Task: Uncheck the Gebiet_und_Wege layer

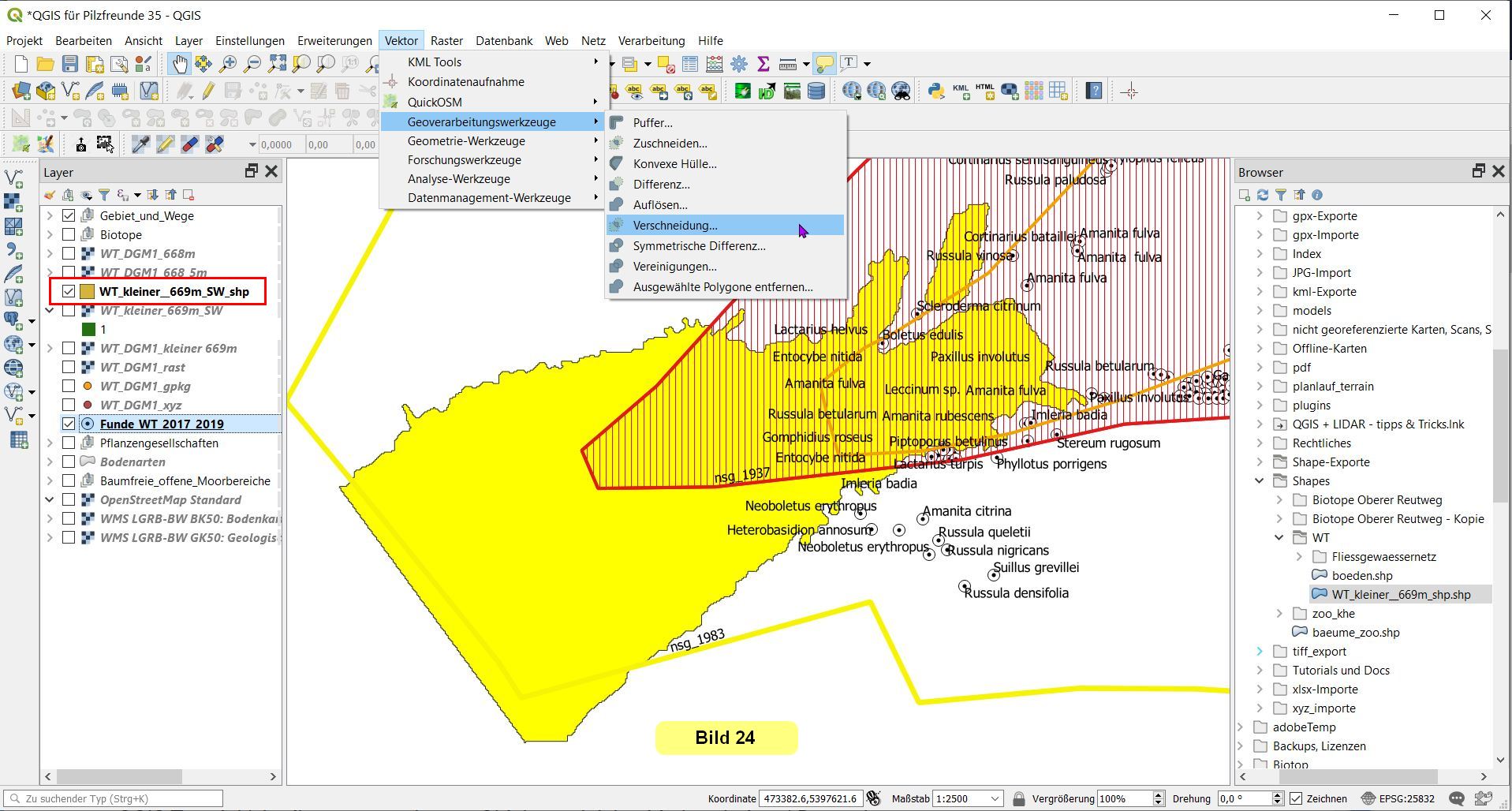Action: point(69,215)
